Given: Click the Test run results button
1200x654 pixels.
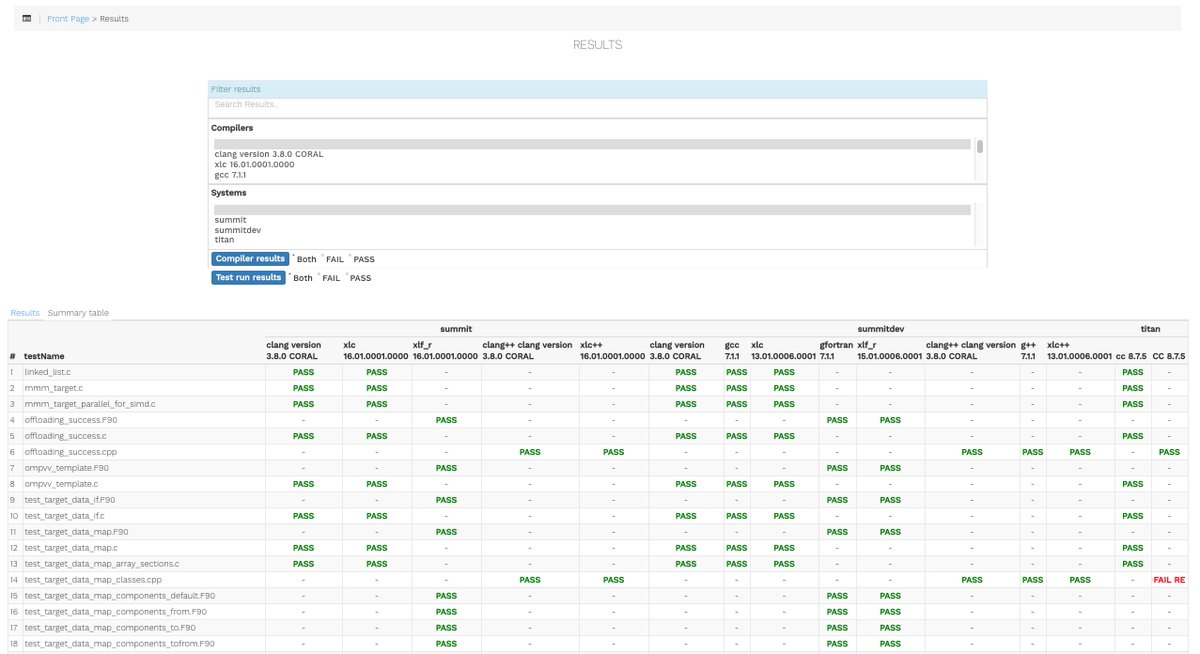Looking at the screenshot, I should tap(248, 277).
